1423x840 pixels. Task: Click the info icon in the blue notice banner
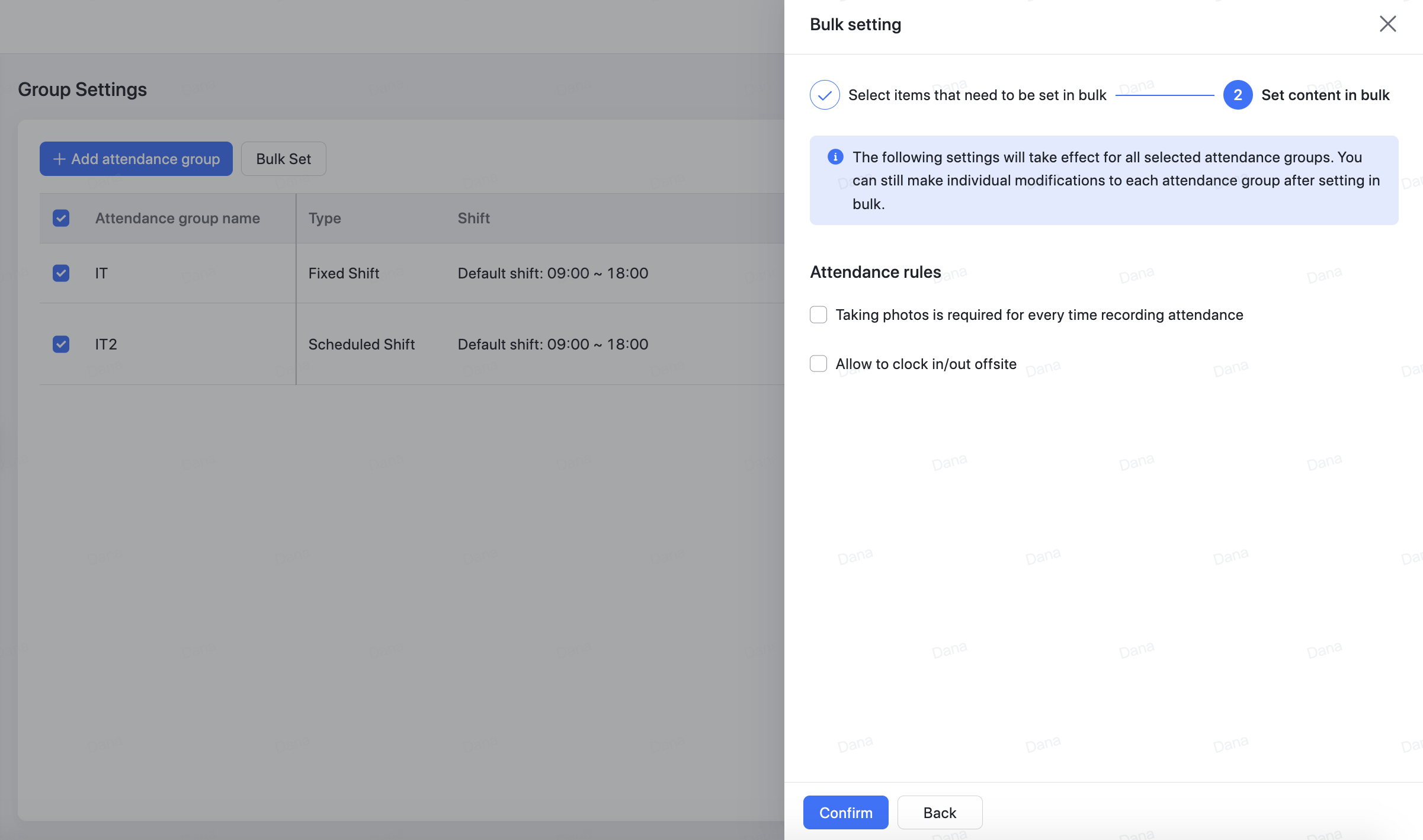(835, 157)
